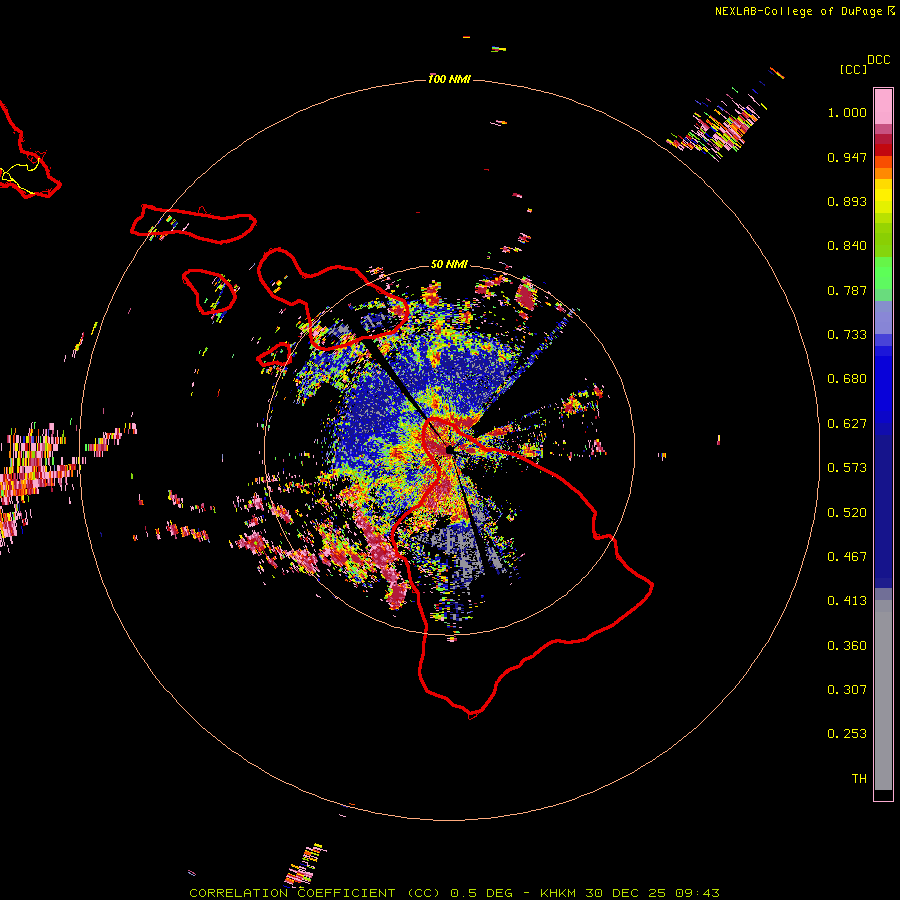The height and width of the screenshot is (900, 900).
Task: Click the 0.307 legend value
Action: click(847, 690)
